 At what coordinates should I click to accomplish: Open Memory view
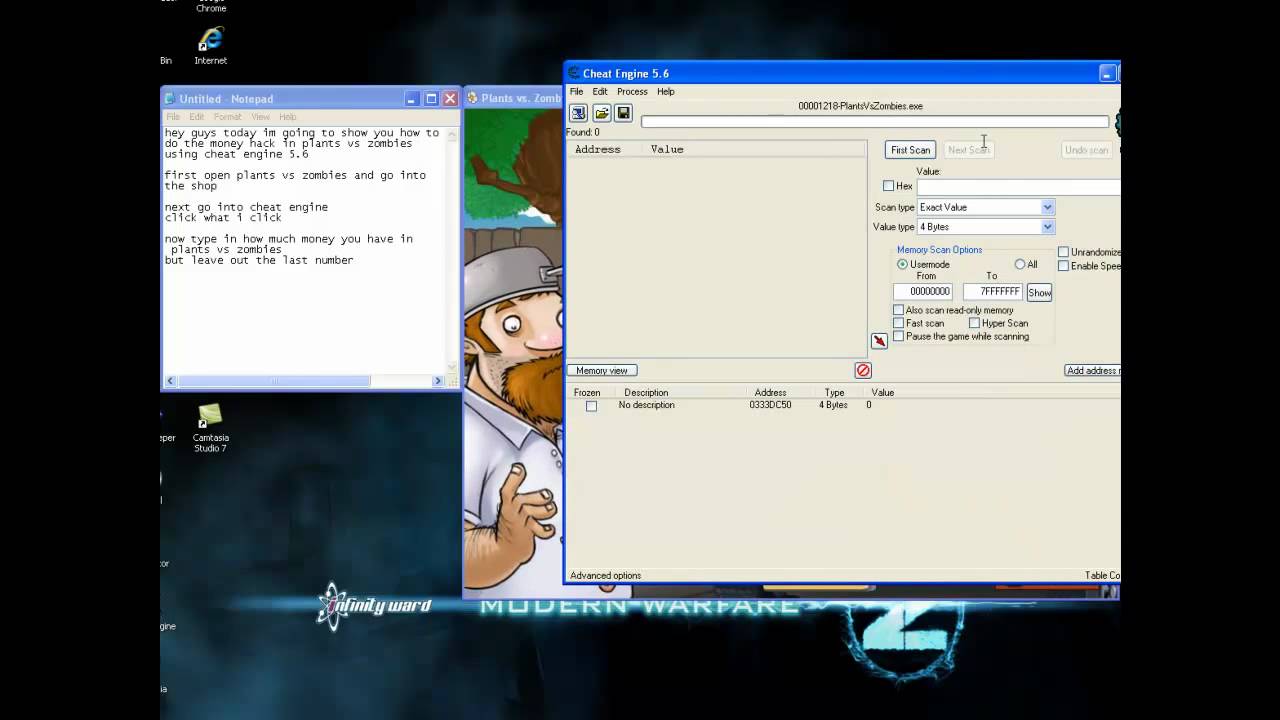tap(602, 371)
